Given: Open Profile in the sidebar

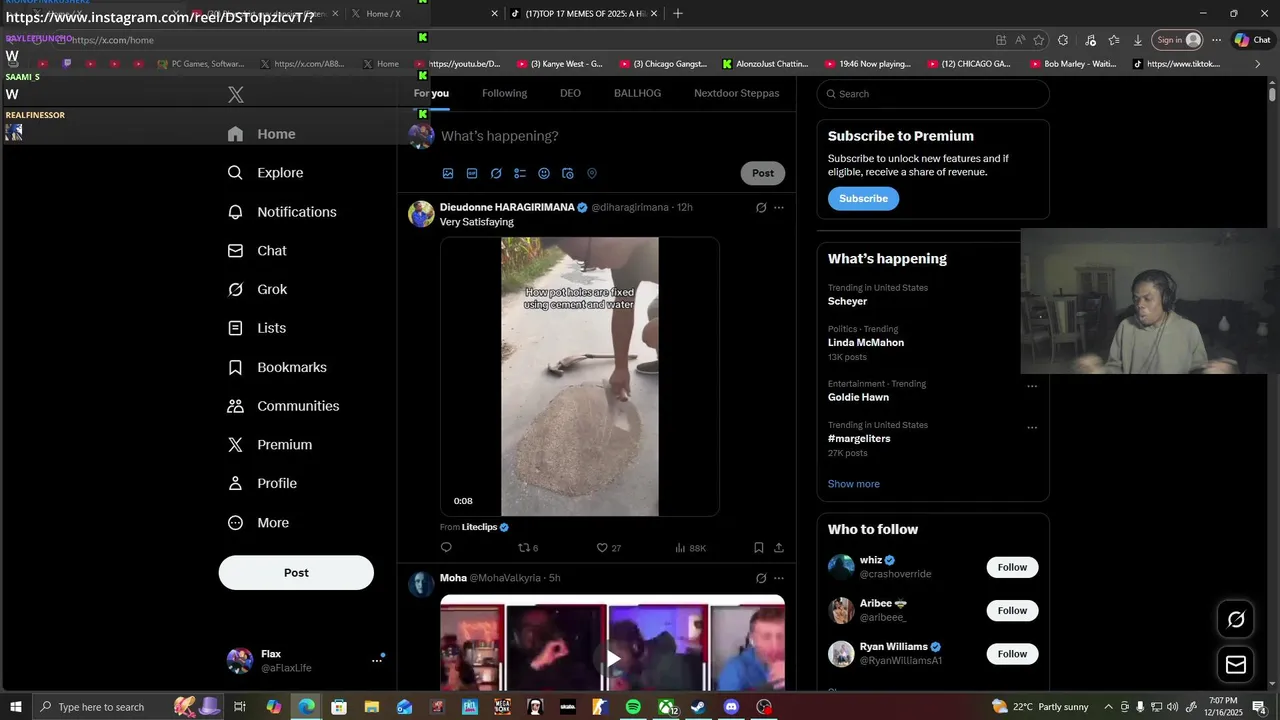Looking at the screenshot, I should coord(262,483).
